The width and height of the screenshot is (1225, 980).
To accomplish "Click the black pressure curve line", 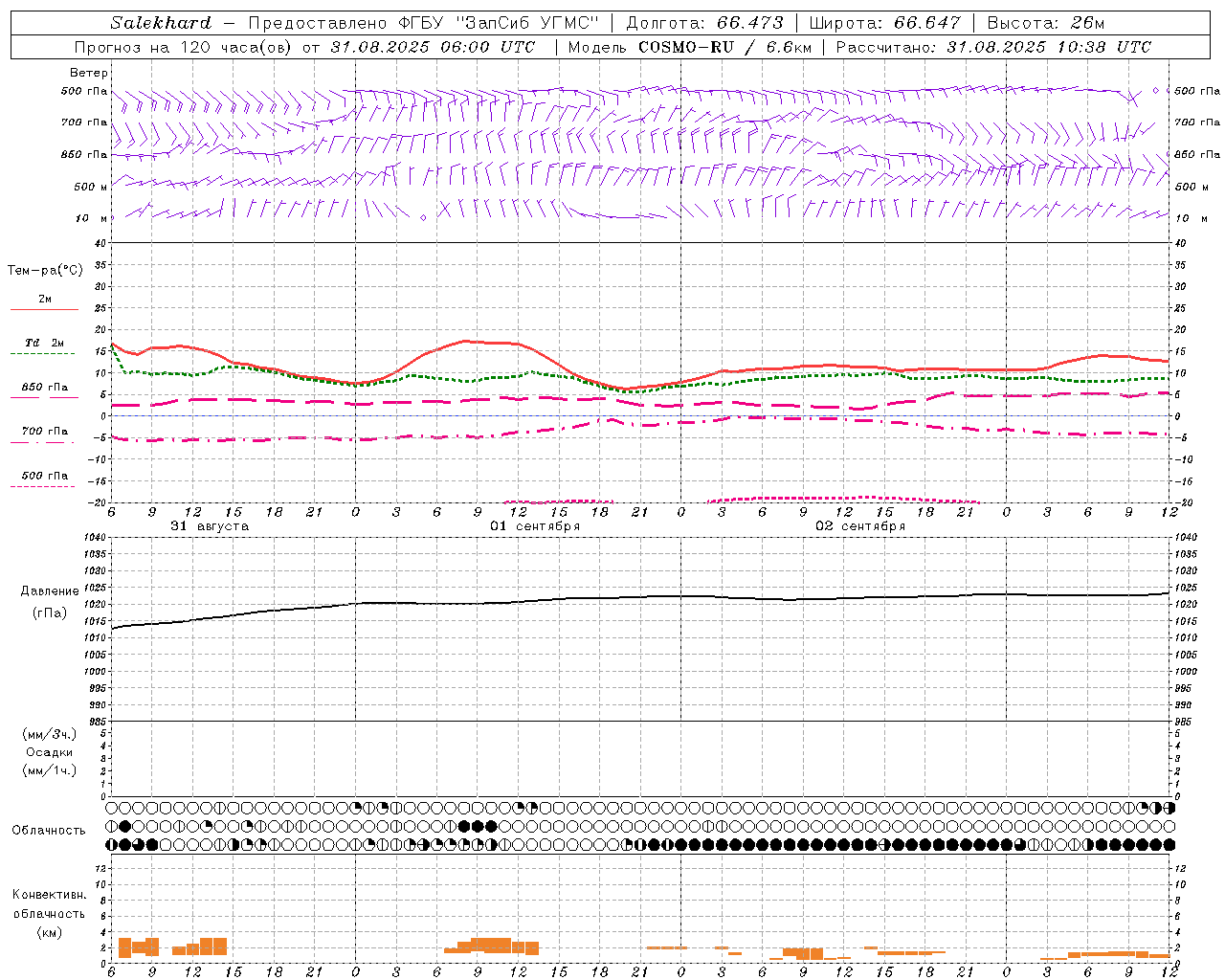I will [x=640, y=597].
